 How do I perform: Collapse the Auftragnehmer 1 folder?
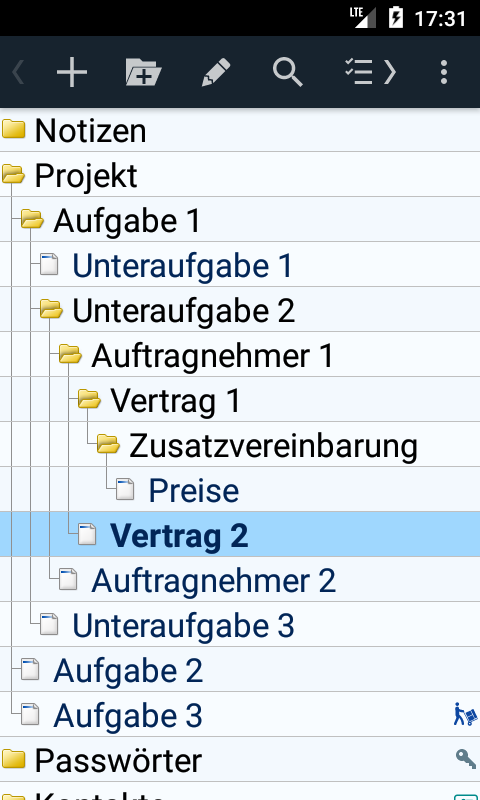70,355
